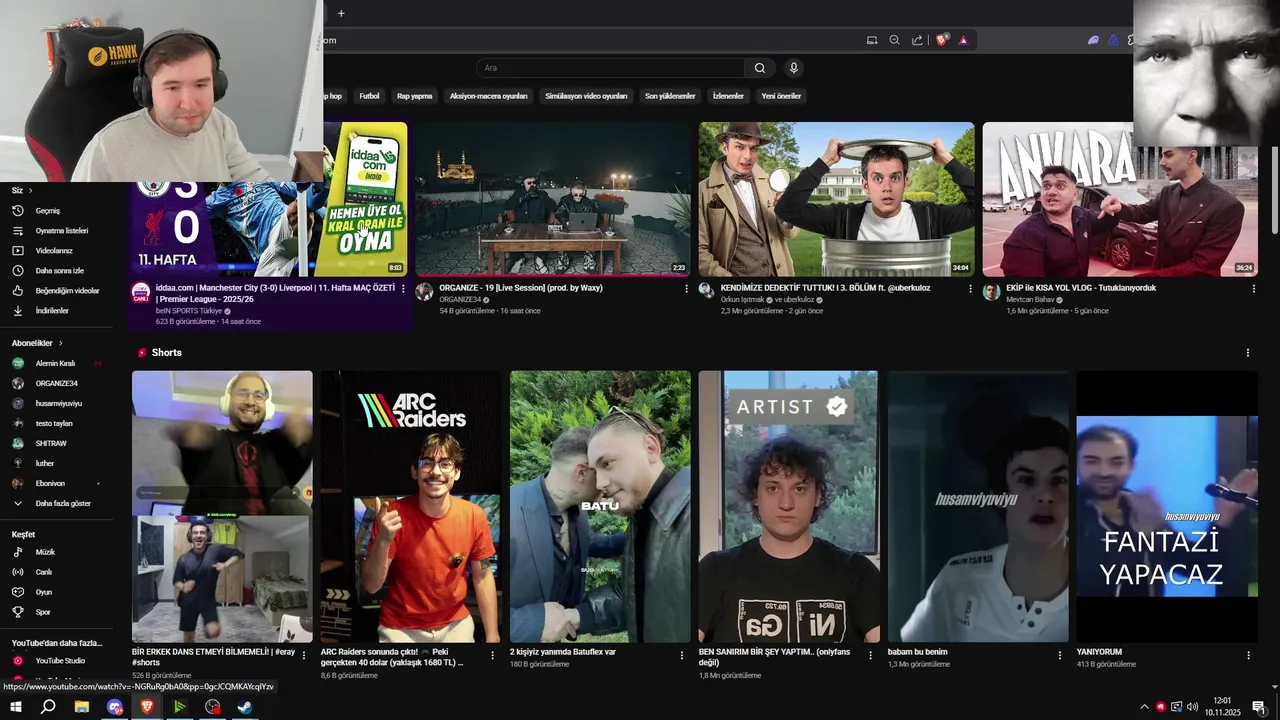
Task: Open notification center in taskbar
Action: click(x=1259, y=707)
